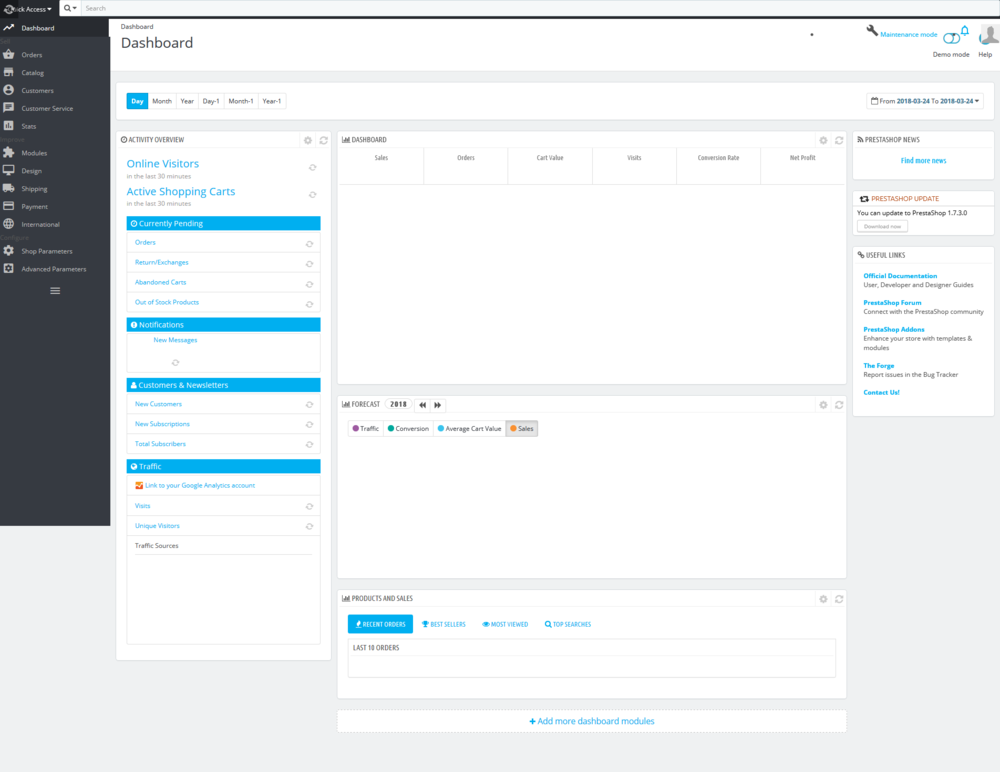1000x772 pixels.
Task: Open the date range picker showing From 2018-03-24
Action: click(923, 100)
